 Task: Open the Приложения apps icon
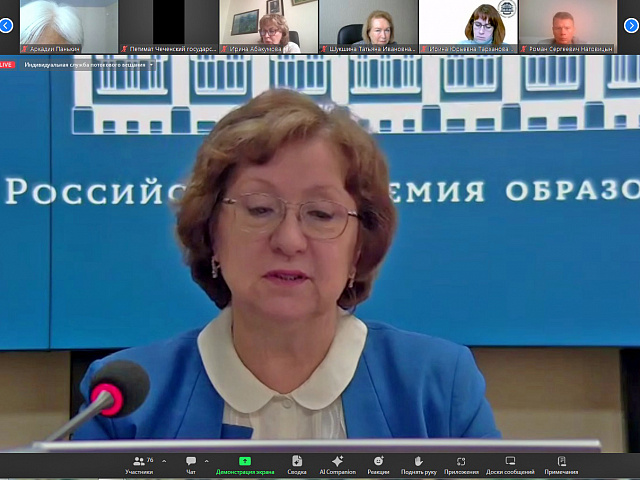pos(461,461)
